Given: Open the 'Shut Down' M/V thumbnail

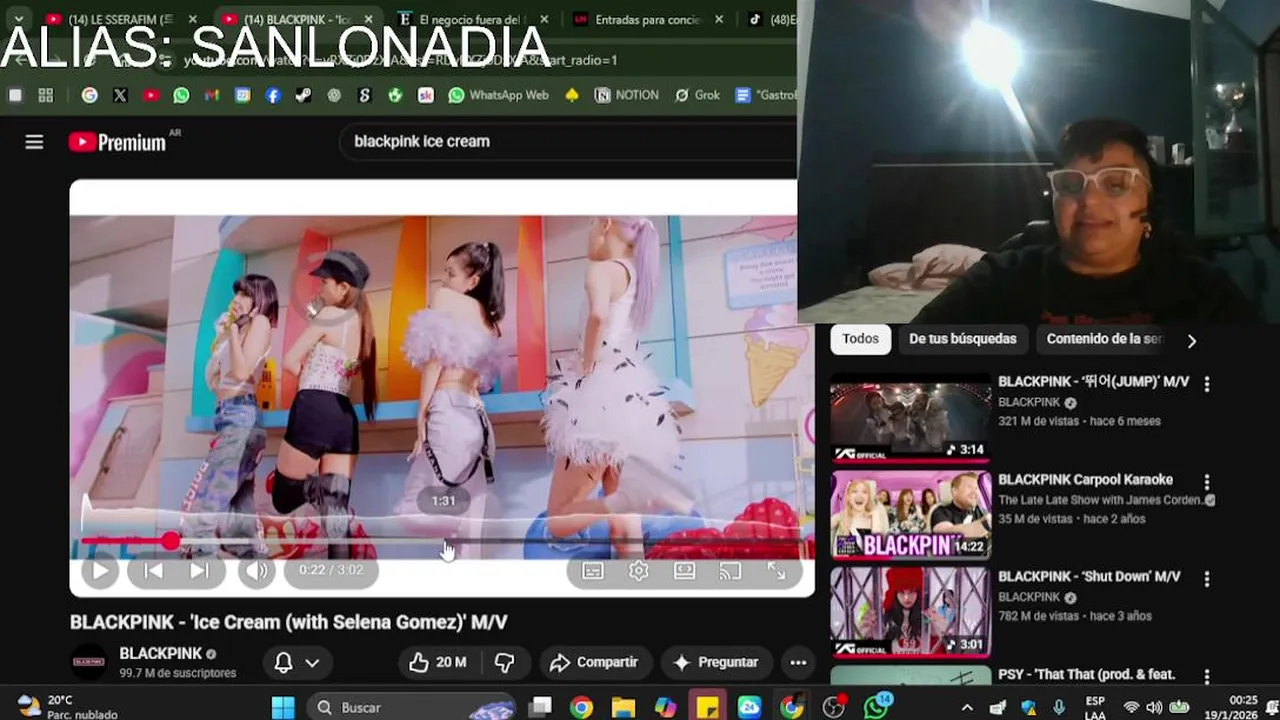Looking at the screenshot, I should 910,612.
